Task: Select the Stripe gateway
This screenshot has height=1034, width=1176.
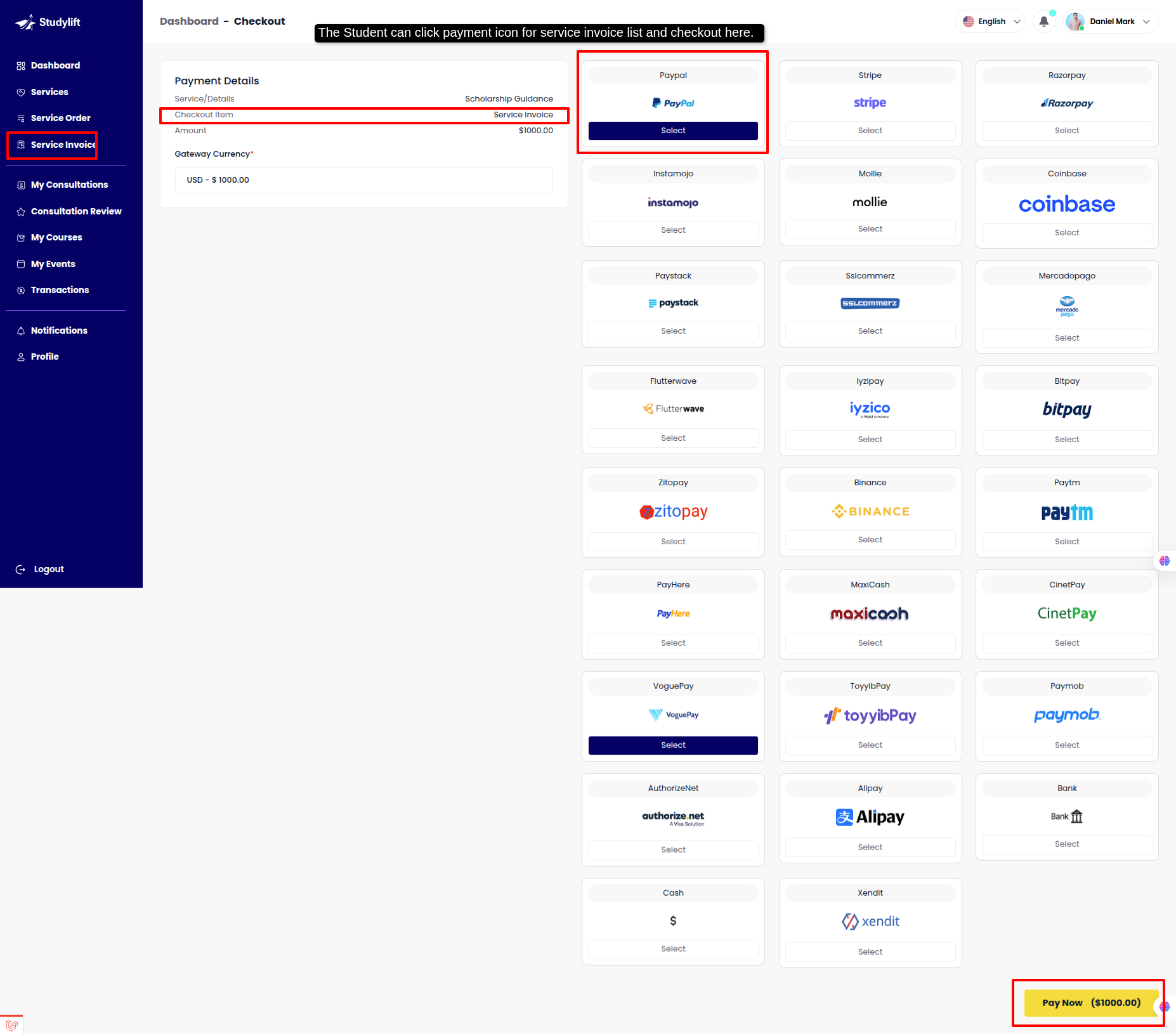Action: point(870,131)
